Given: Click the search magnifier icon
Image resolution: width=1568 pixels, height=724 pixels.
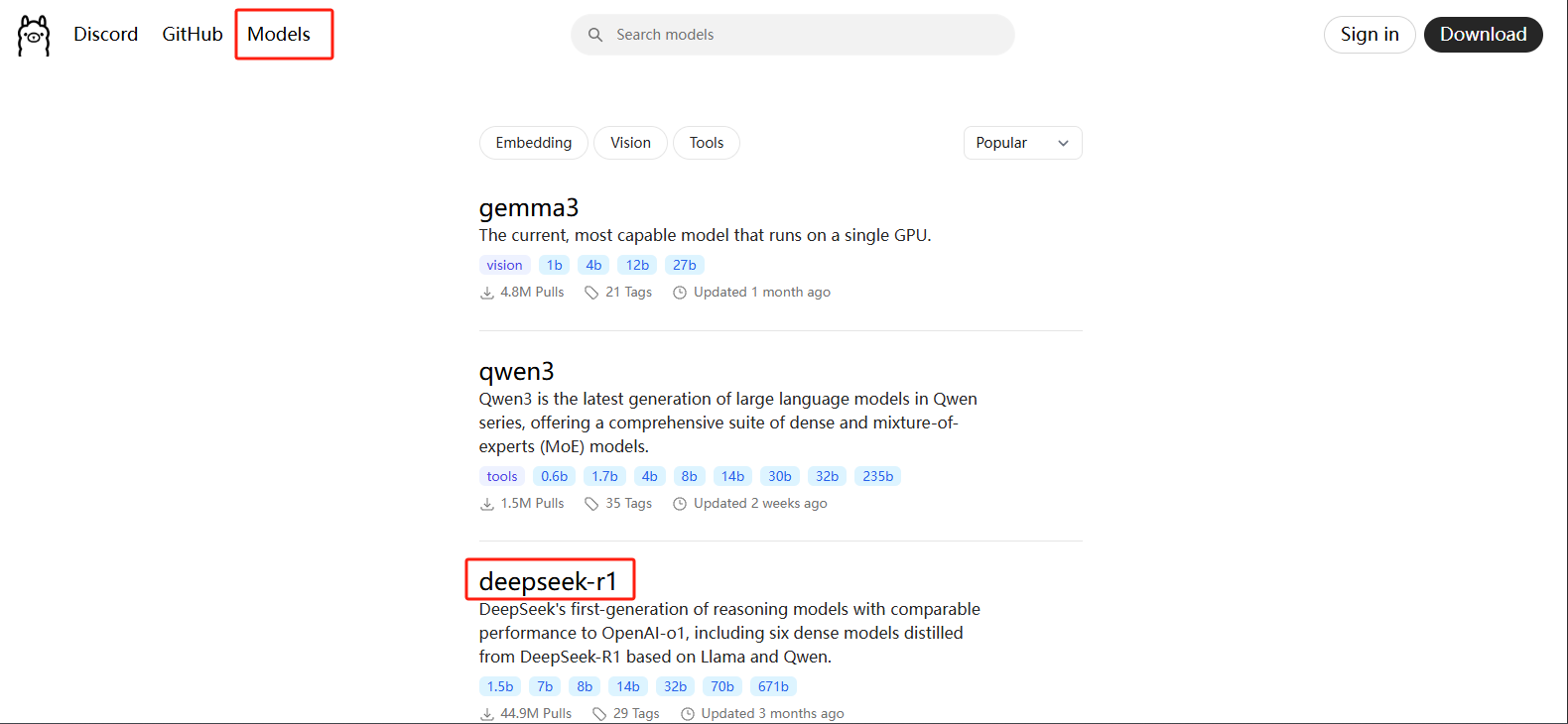Looking at the screenshot, I should [x=595, y=35].
